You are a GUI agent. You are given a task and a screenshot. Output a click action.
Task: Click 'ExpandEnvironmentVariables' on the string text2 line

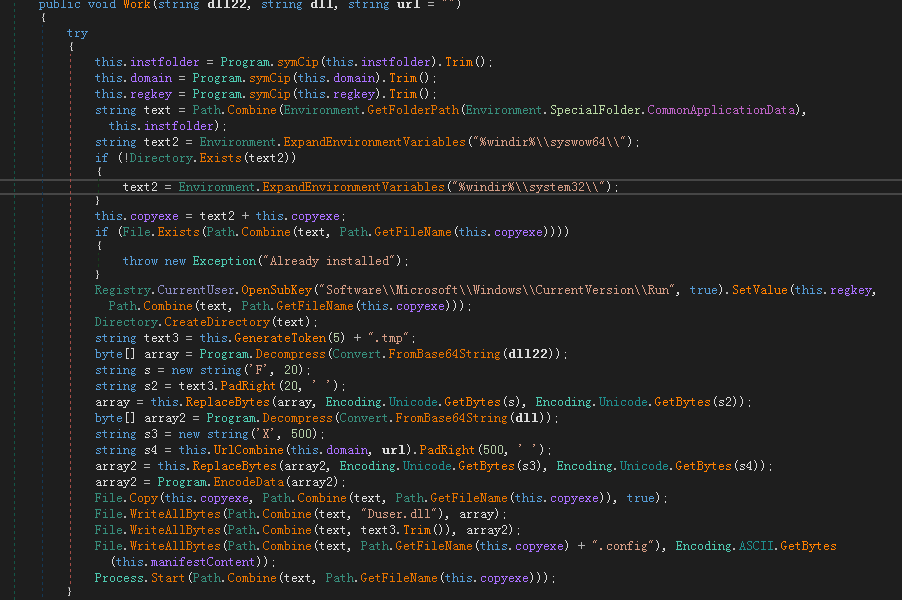tap(374, 142)
